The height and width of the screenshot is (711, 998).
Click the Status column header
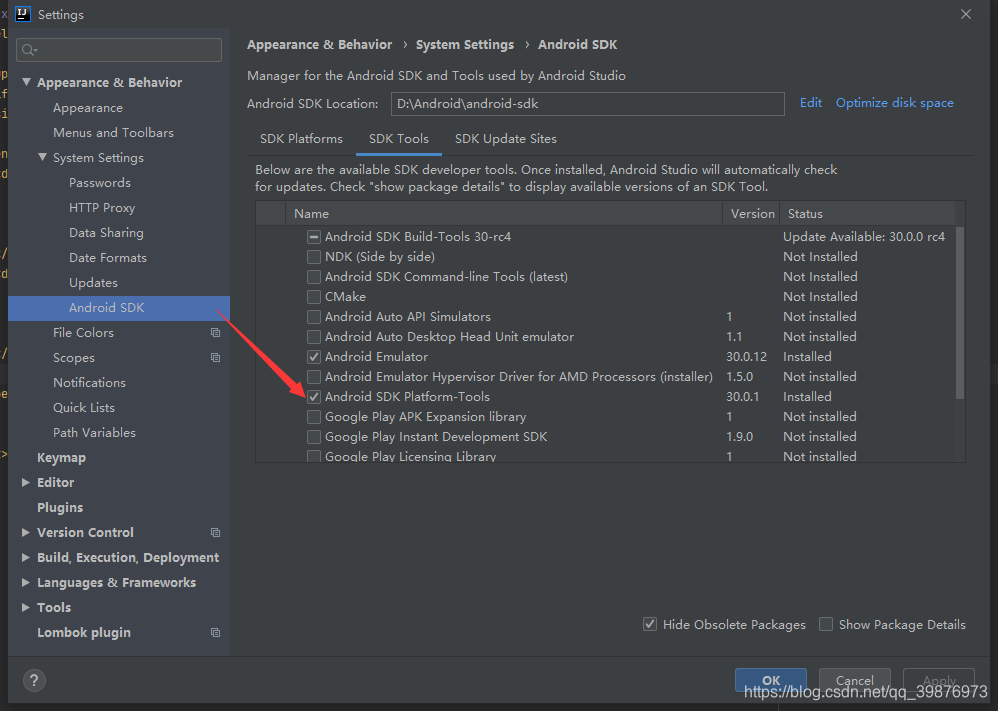[867, 213]
